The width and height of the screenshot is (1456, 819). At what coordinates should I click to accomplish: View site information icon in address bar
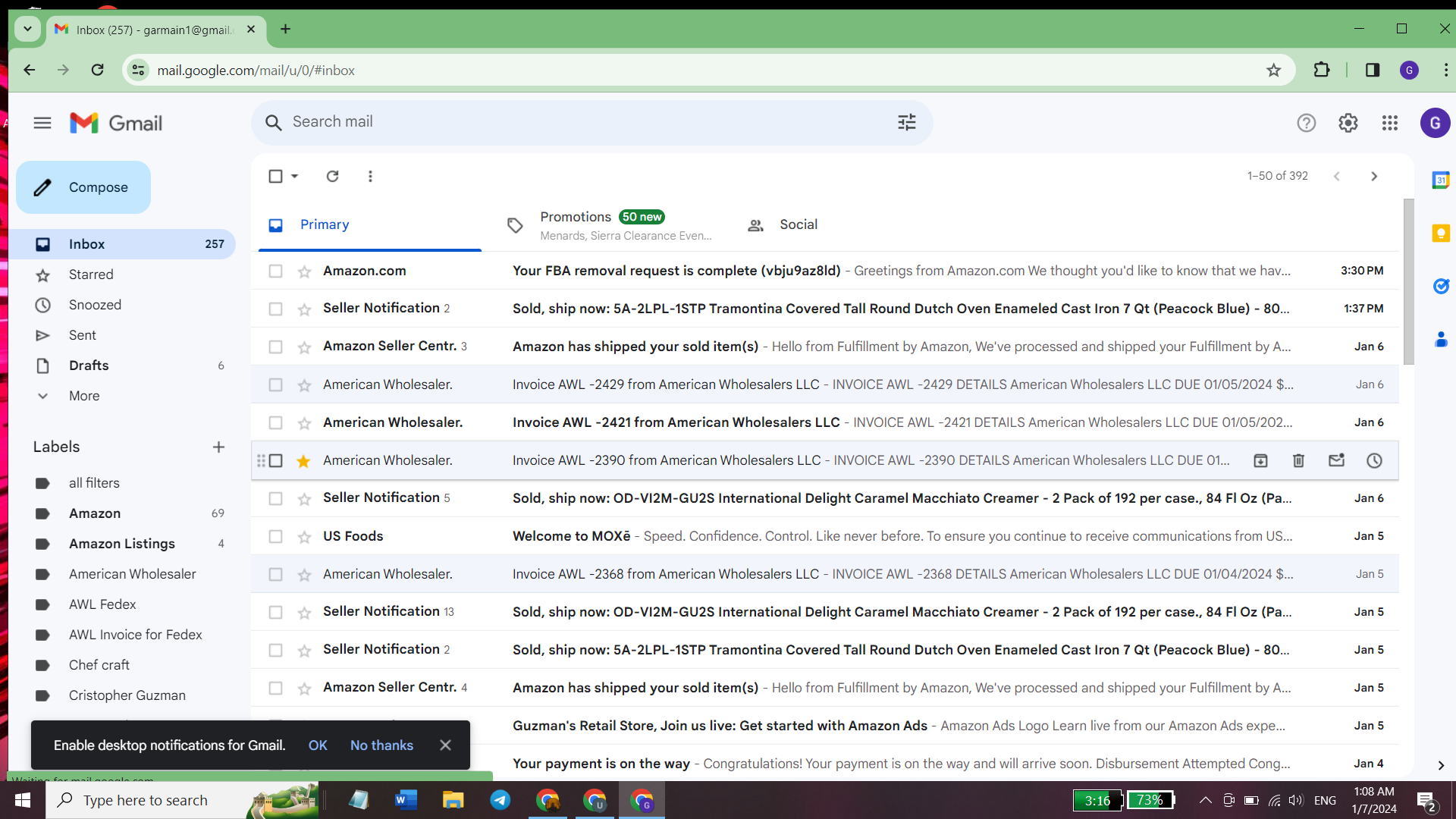(x=138, y=71)
